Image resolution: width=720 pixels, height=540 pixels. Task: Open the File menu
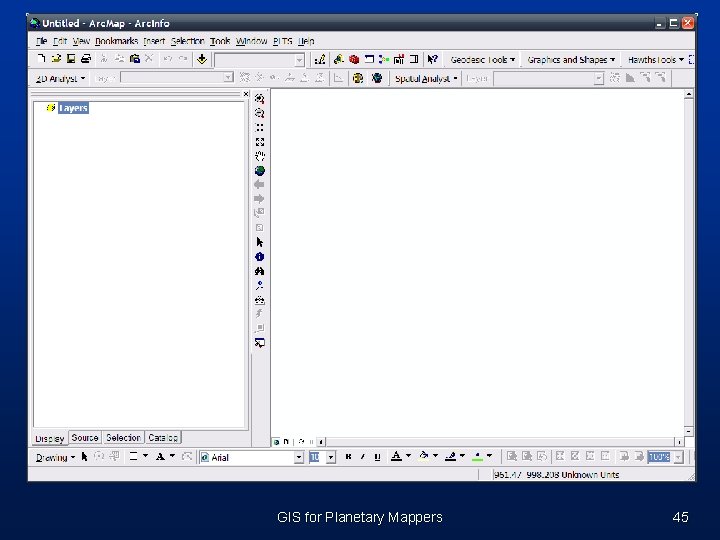coord(41,41)
